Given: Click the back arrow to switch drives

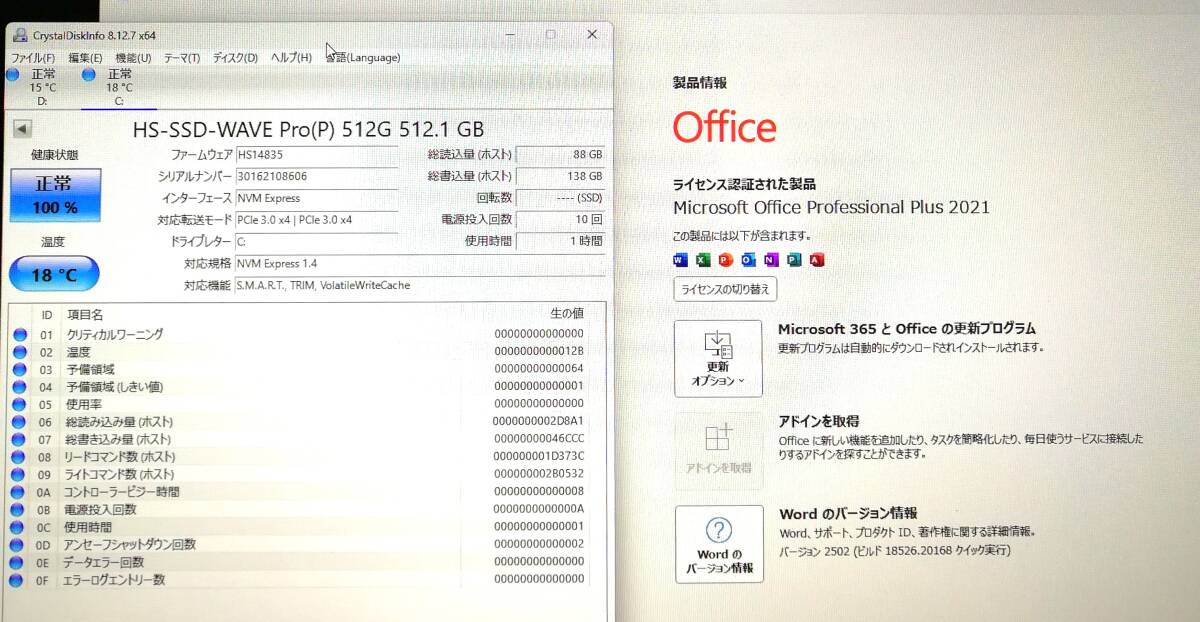Looking at the screenshot, I should 21,128.
